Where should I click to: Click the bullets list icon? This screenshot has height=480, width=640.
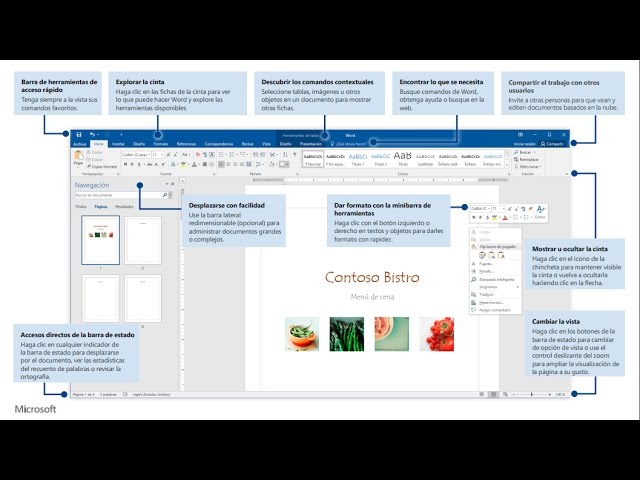tap(222, 155)
